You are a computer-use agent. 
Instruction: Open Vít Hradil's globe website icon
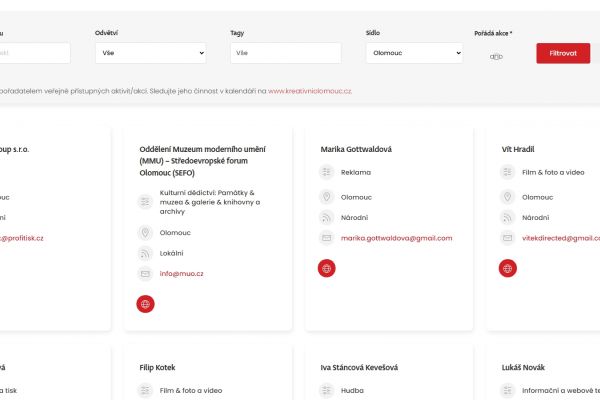click(508, 268)
